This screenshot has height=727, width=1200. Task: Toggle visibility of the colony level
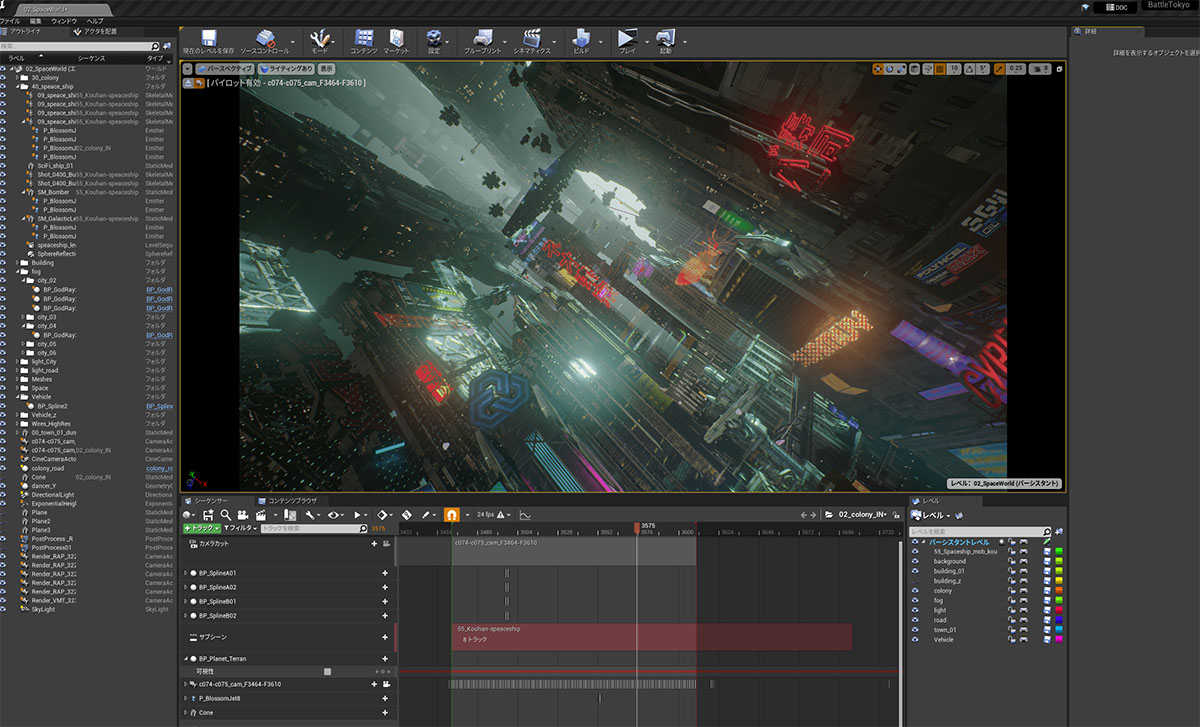[915, 591]
